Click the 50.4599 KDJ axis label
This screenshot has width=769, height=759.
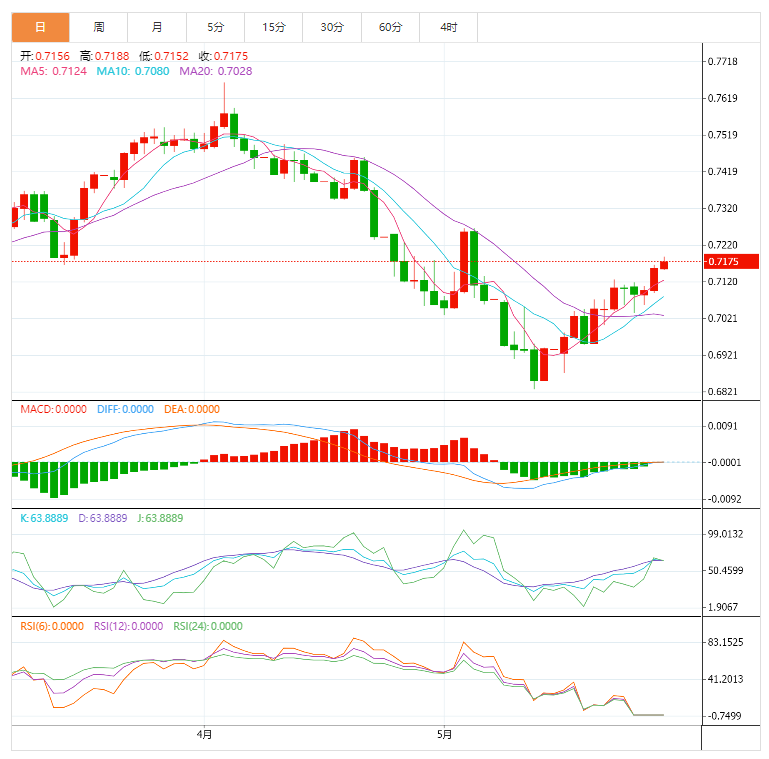(x=726, y=571)
